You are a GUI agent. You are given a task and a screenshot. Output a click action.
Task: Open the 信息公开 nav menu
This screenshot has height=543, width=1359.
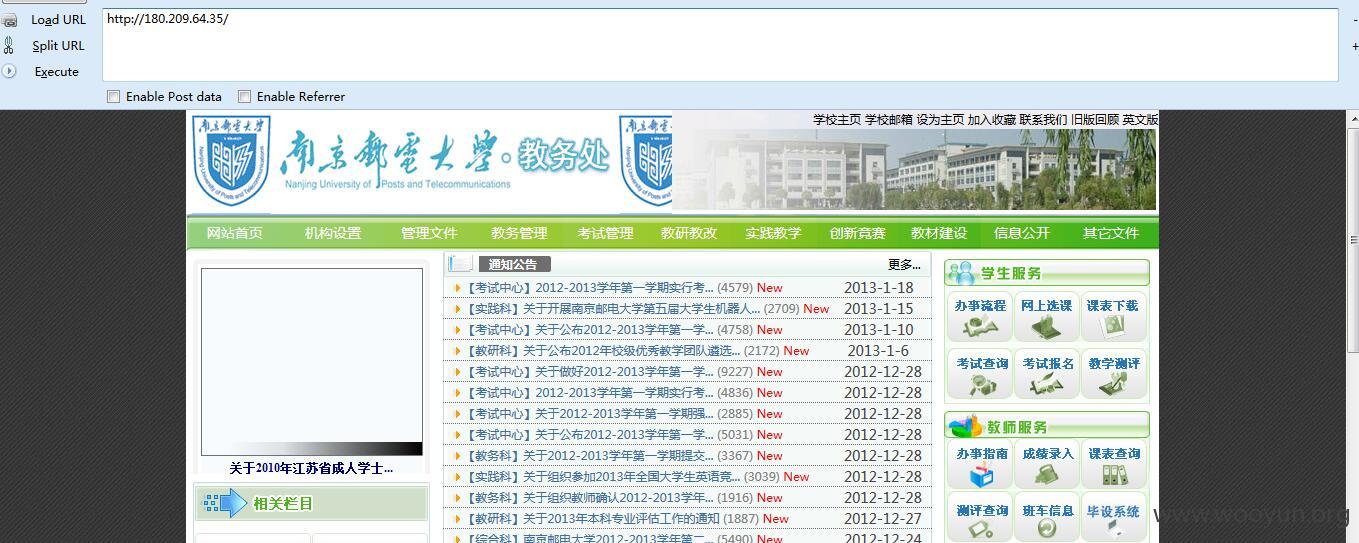point(1022,233)
